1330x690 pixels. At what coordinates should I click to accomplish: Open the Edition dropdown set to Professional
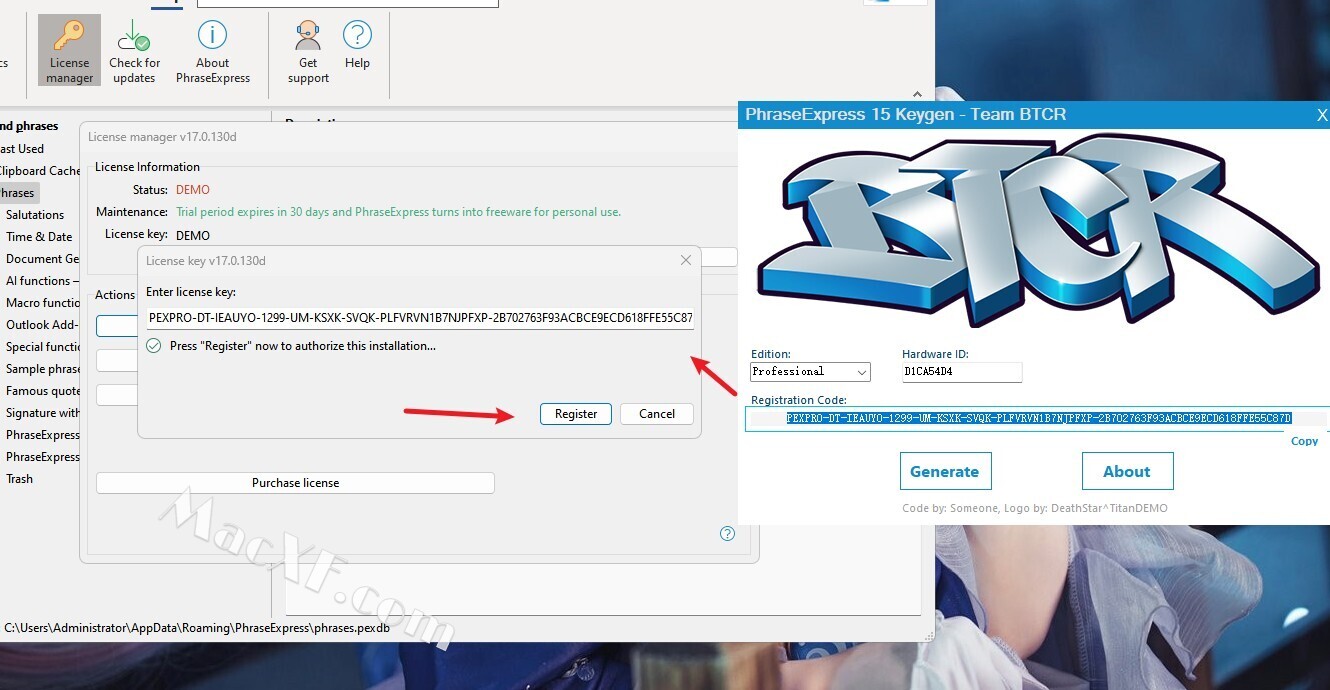810,371
